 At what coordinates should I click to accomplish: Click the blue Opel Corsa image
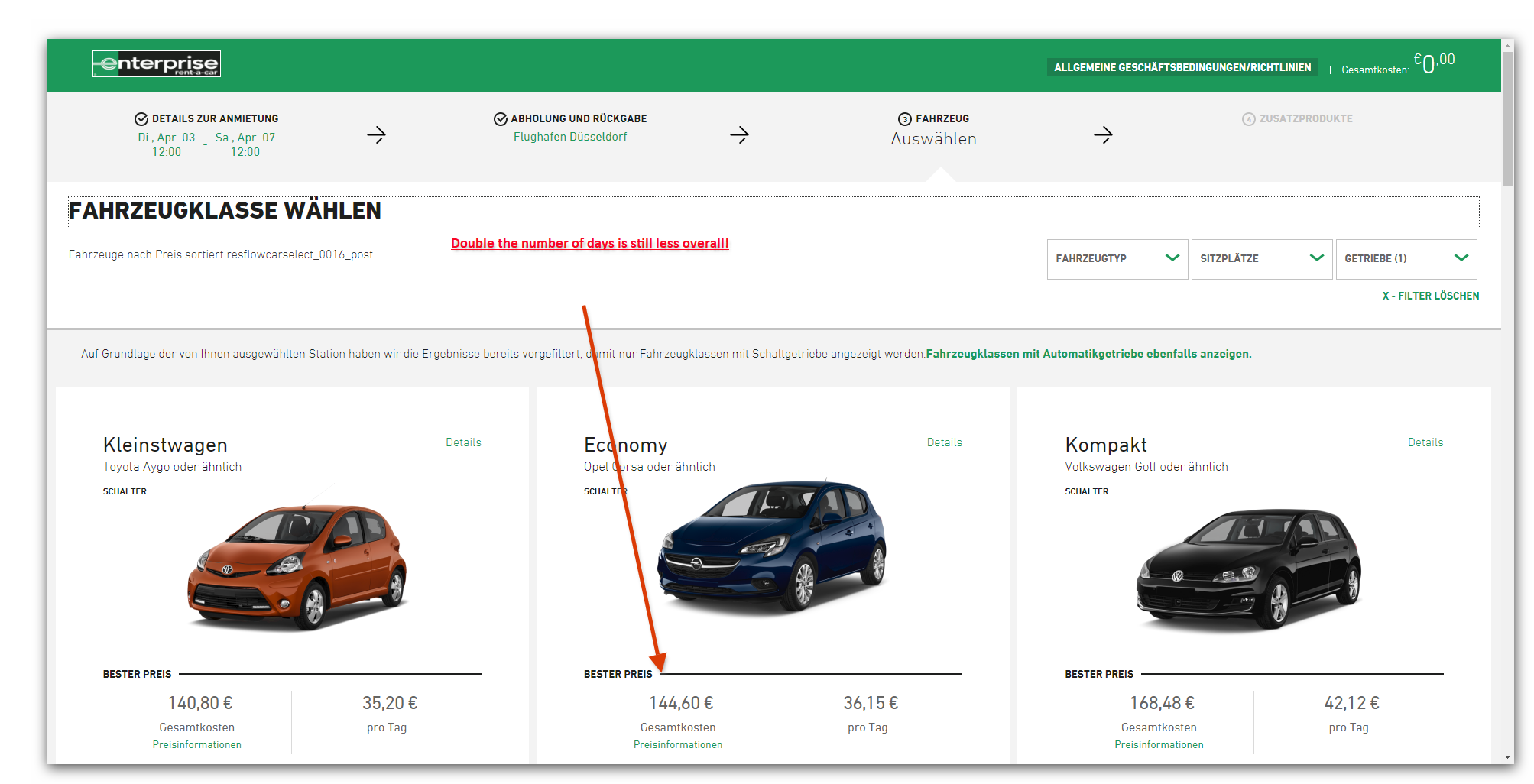[772, 546]
